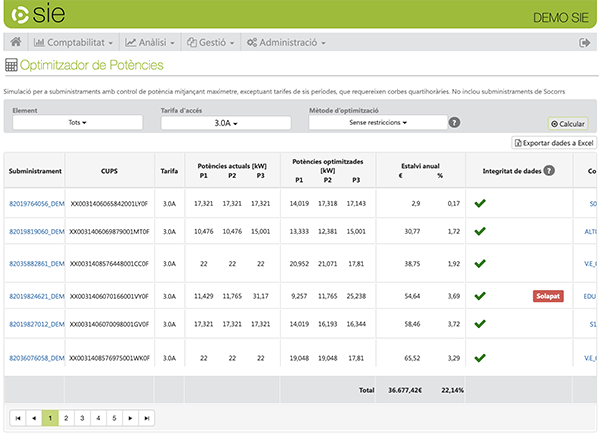The image size is (600, 440).
Task: Go to first page of the table
Action: pos(19,417)
